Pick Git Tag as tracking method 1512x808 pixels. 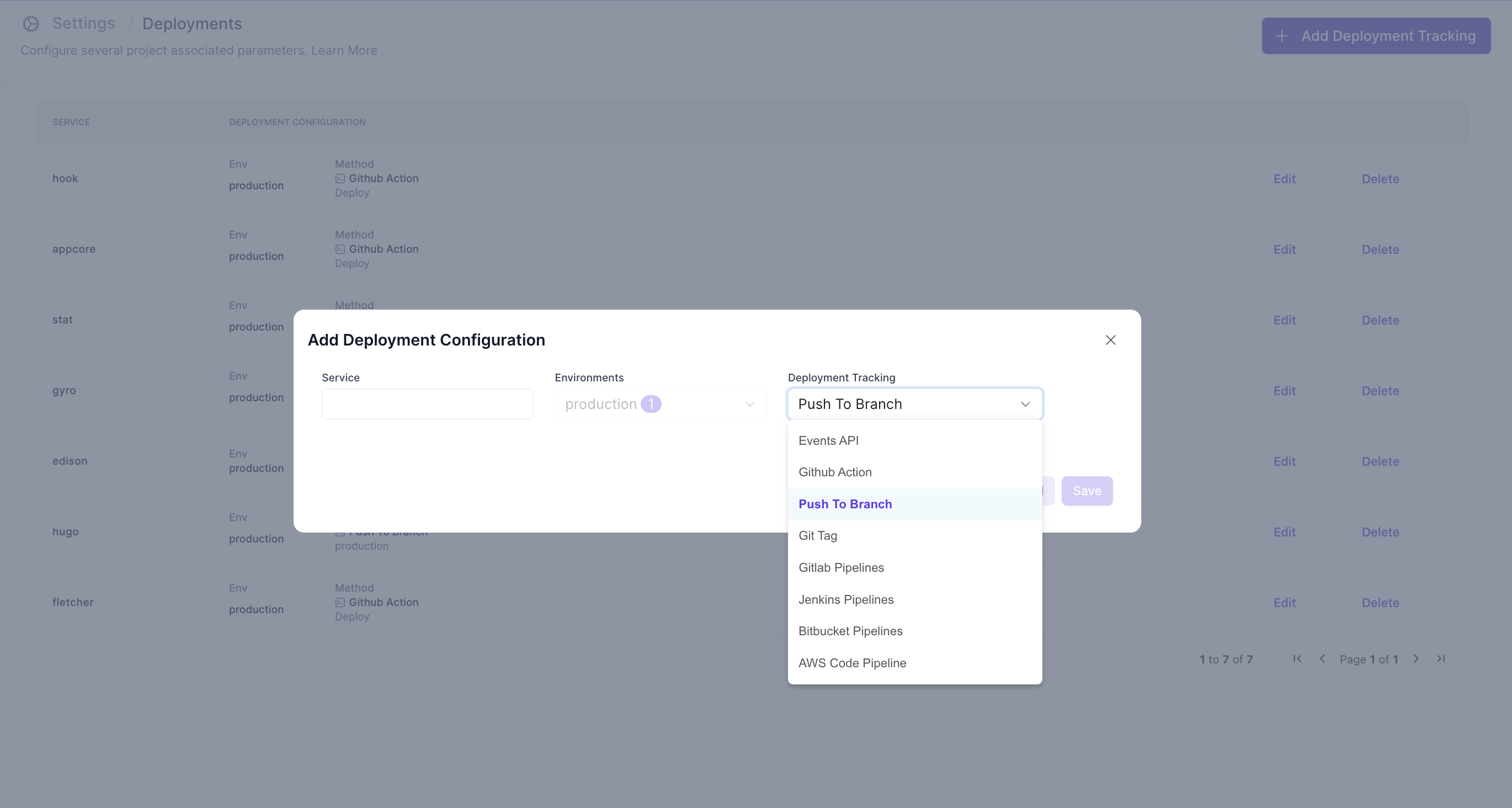click(915, 535)
